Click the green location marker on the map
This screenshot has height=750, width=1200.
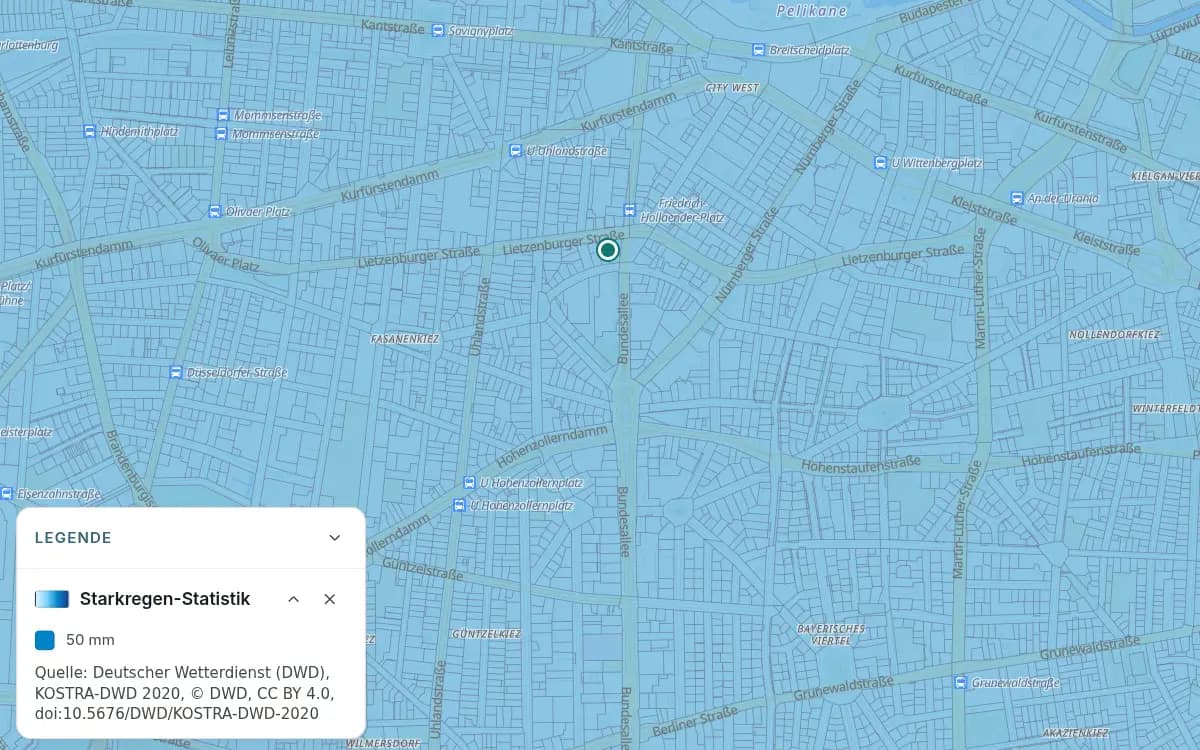coord(608,250)
